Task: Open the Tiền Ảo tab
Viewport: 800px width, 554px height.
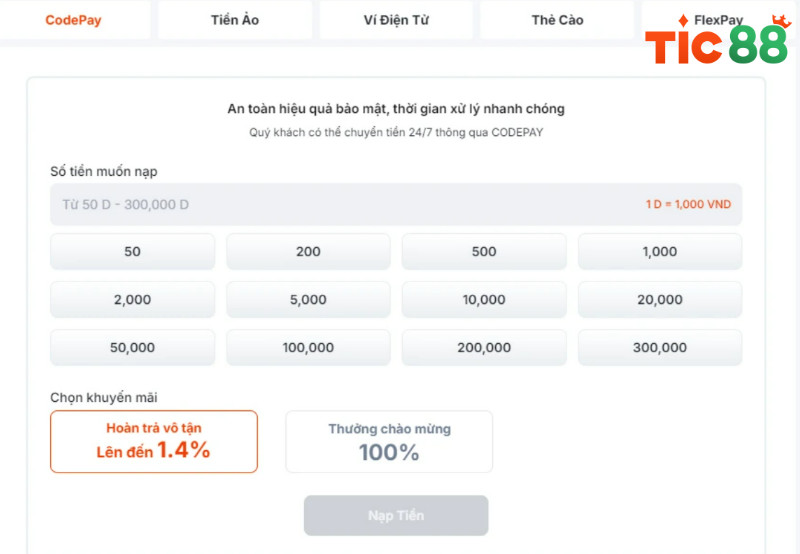Action: pos(235,20)
